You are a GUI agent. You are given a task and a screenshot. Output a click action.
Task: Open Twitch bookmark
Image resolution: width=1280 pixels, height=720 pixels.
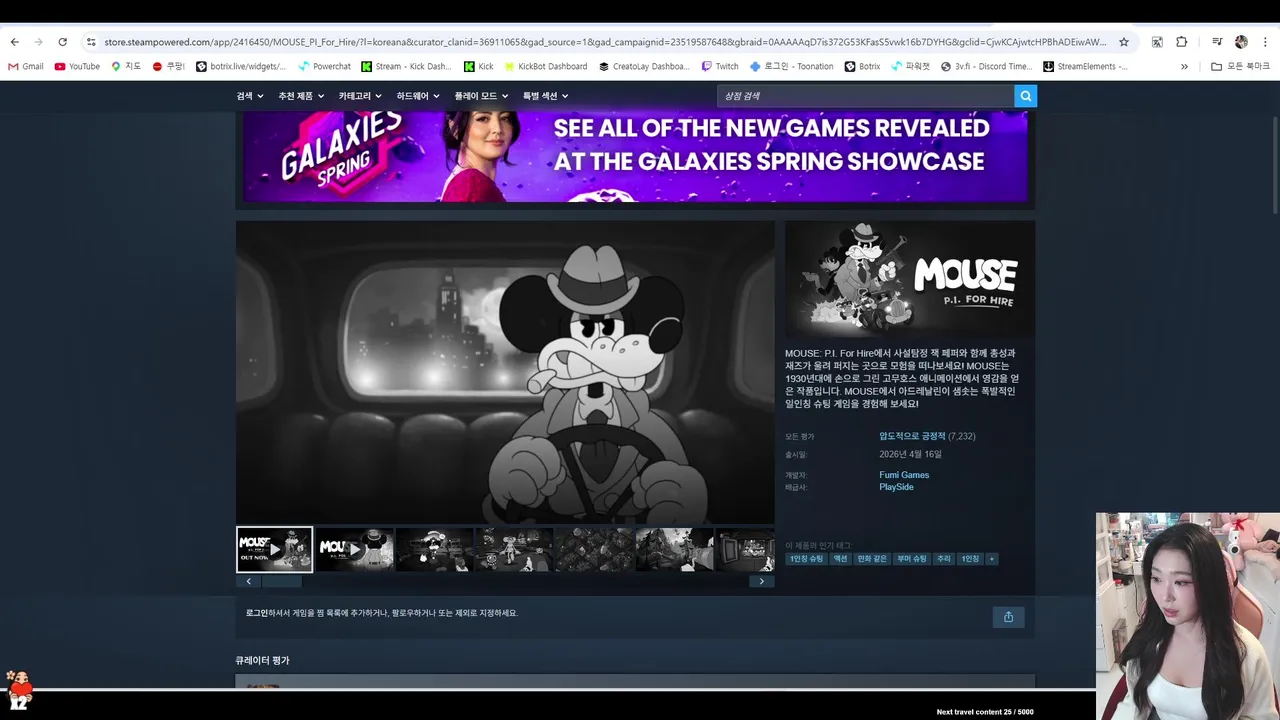pyautogui.click(x=720, y=67)
